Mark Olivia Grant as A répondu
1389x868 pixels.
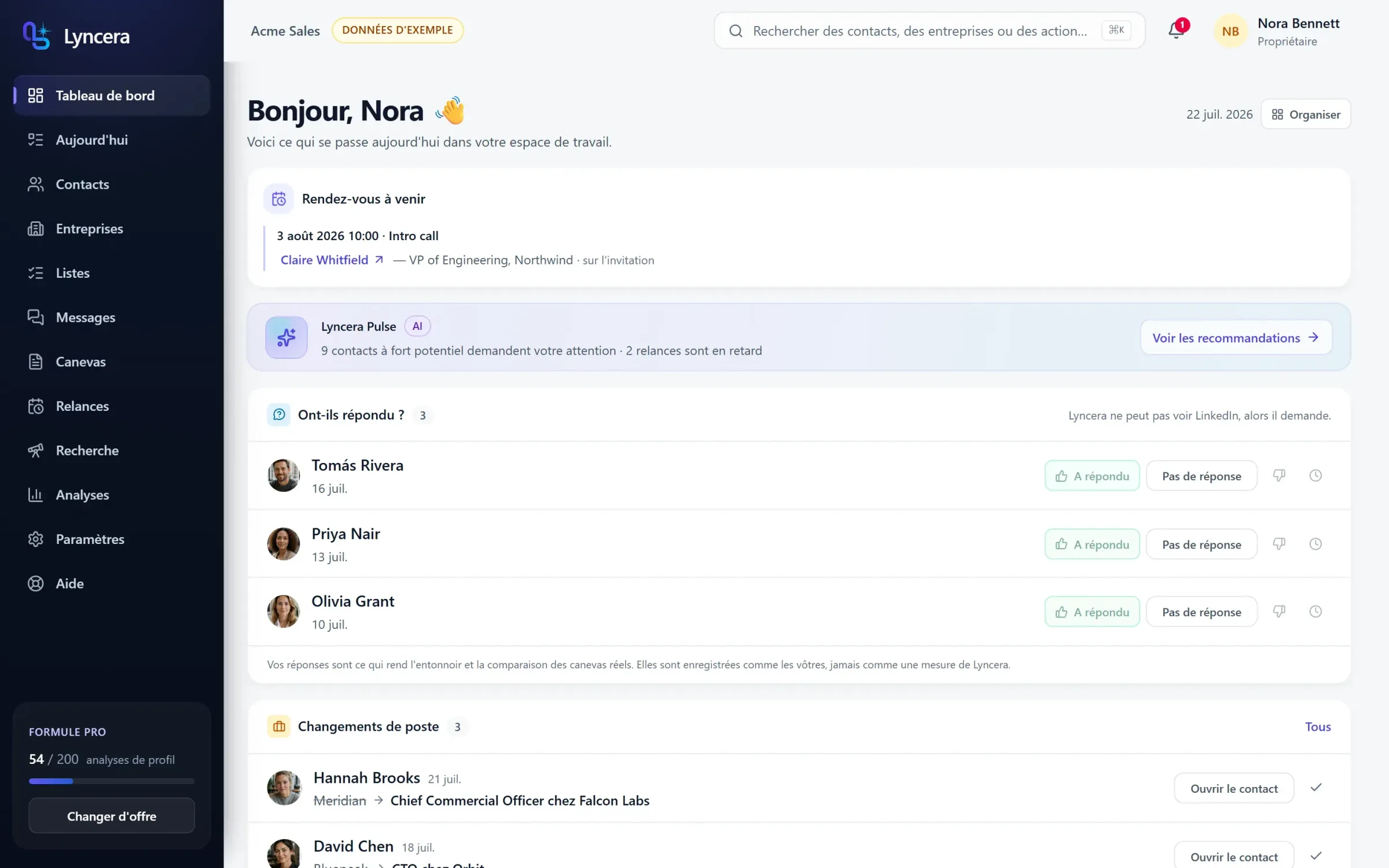(x=1092, y=612)
